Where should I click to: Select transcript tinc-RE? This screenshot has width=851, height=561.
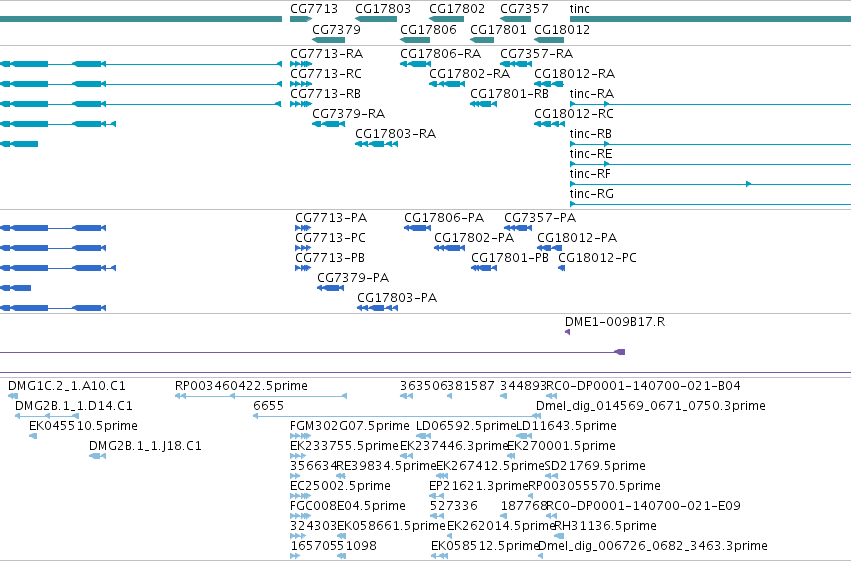(590, 154)
